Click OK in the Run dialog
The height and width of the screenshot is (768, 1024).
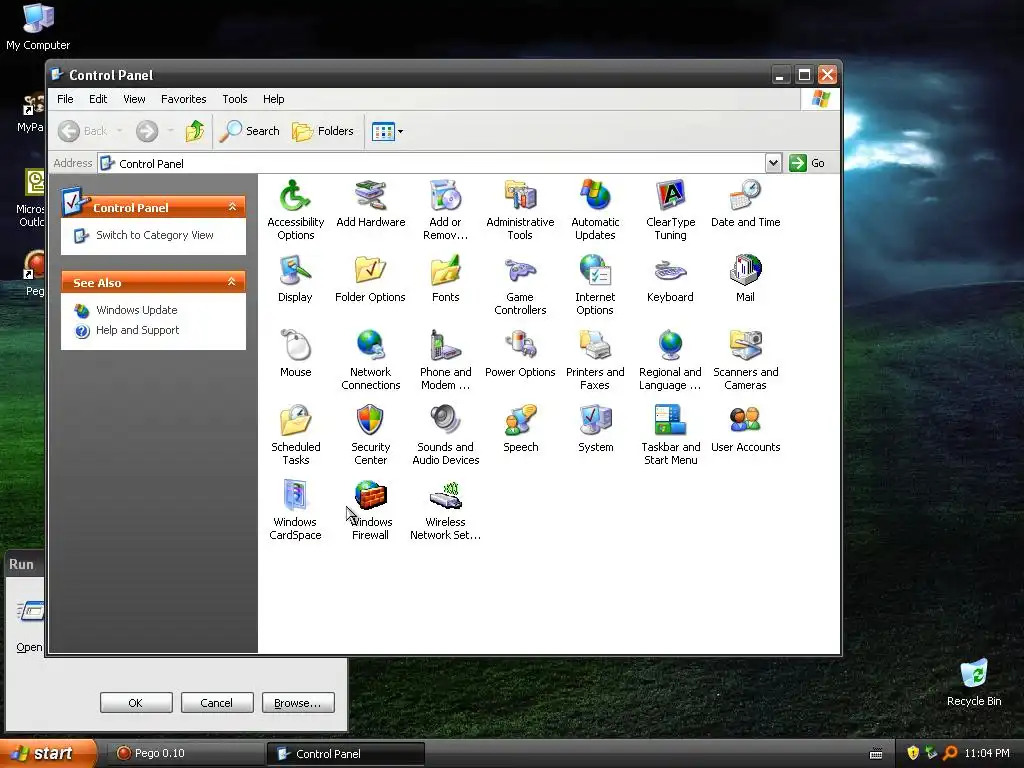136,703
